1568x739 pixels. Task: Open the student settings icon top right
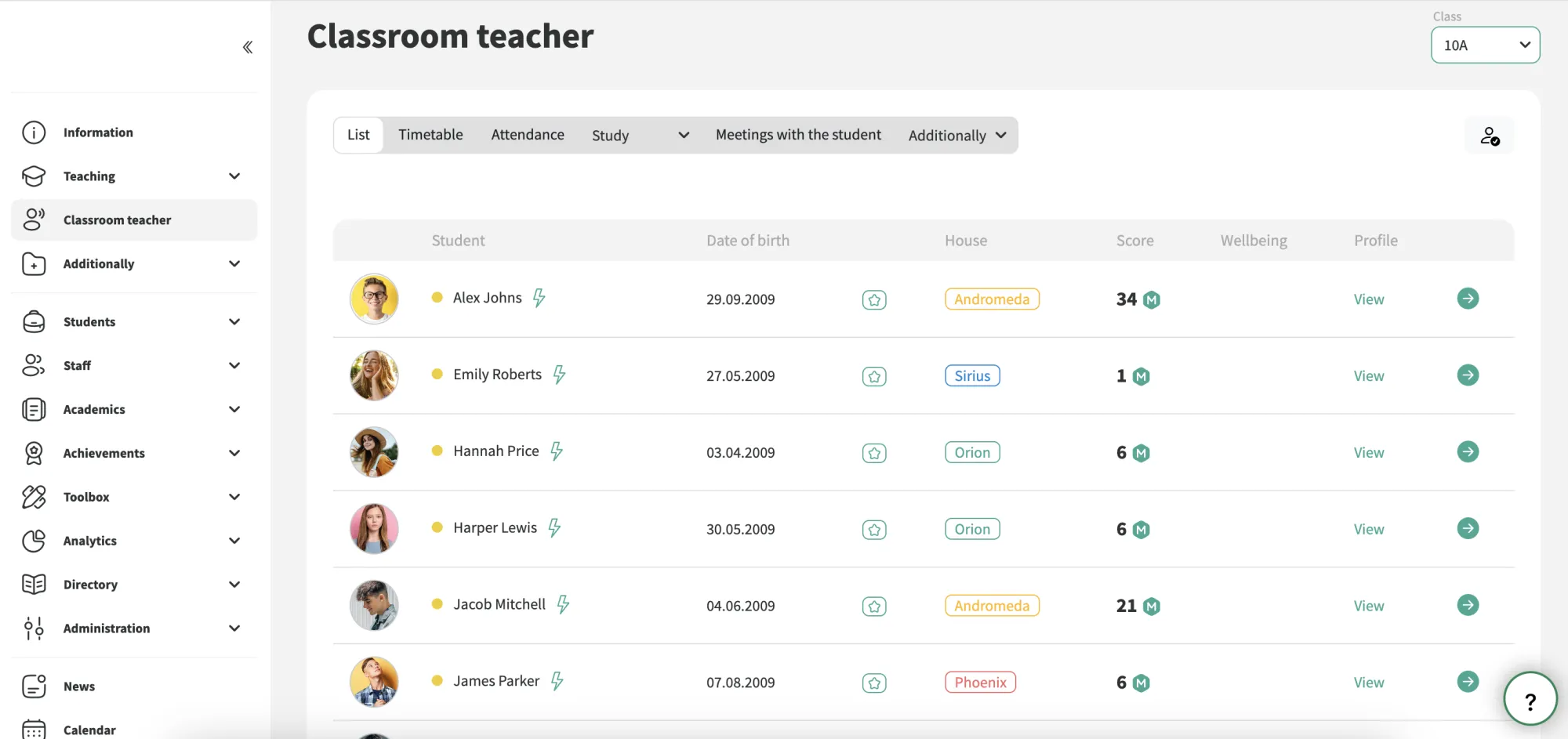(1490, 136)
